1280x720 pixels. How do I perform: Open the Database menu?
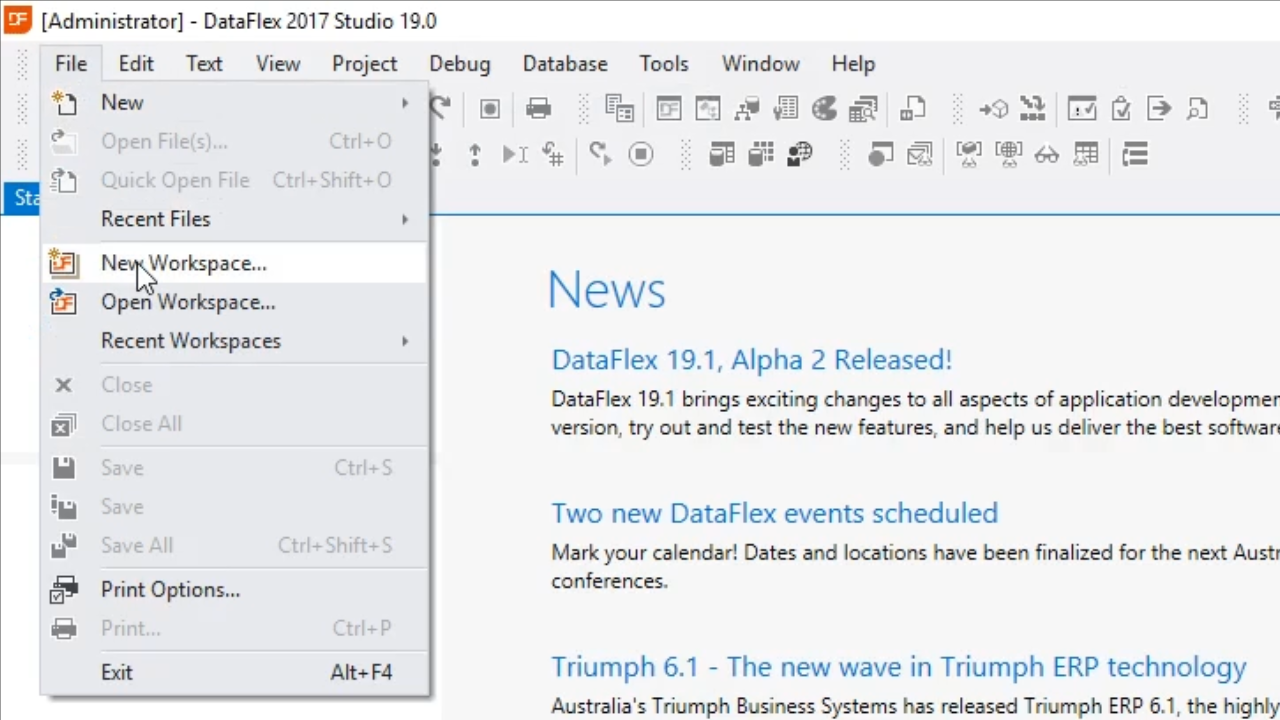coord(565,64)
